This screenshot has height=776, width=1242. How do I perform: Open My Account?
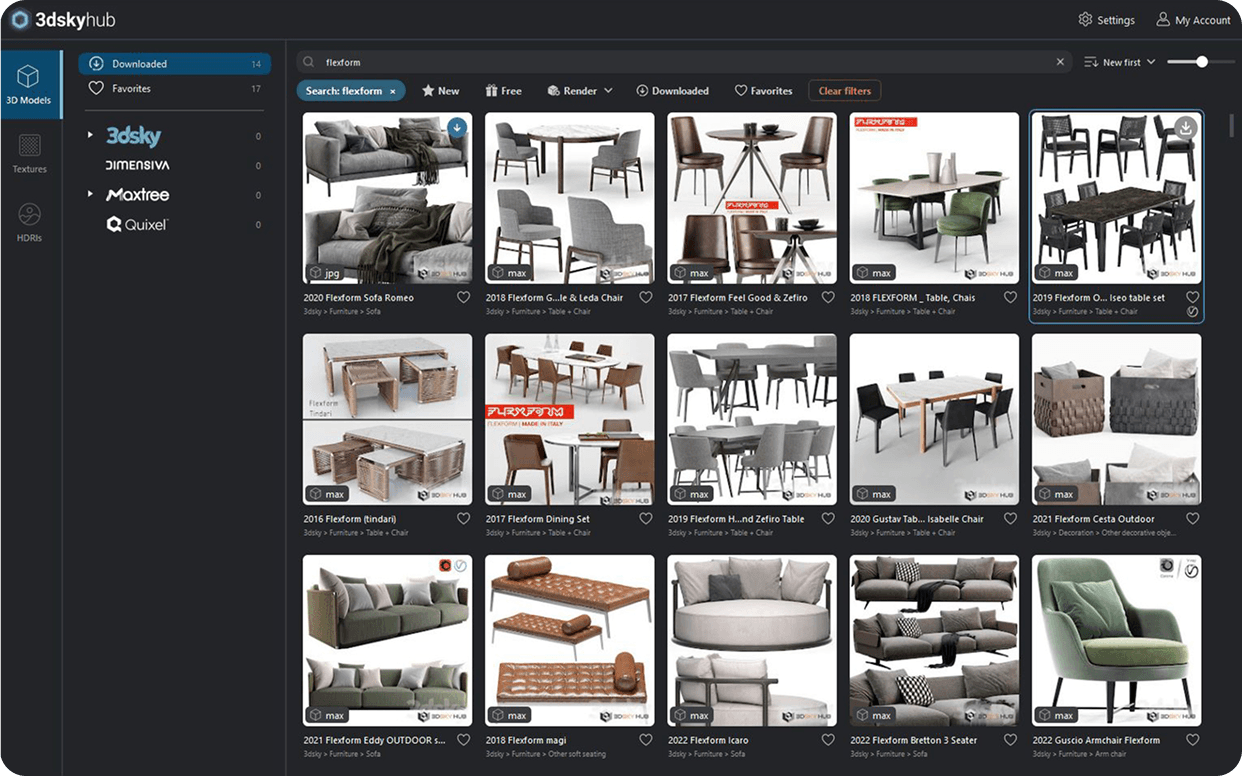[x=1193, y=20]
